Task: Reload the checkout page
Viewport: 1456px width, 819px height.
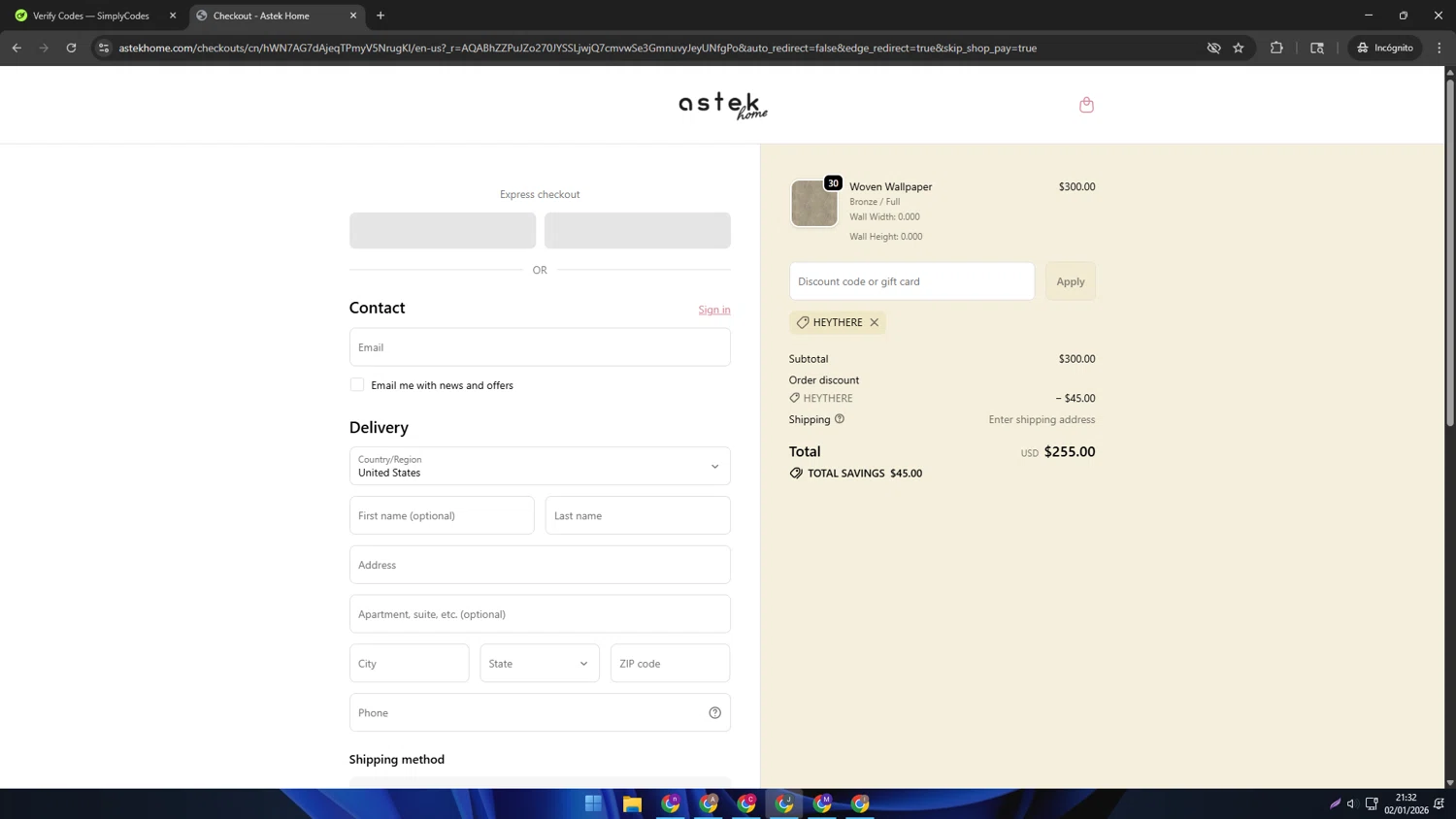Action: [71, 48]
